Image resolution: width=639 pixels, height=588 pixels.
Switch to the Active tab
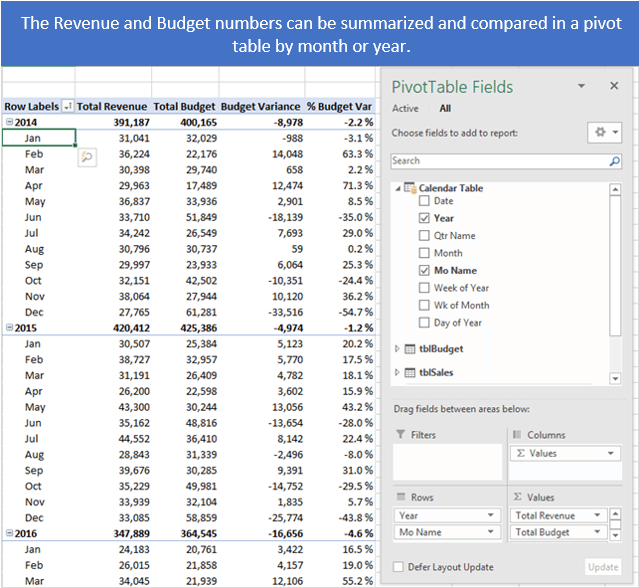coord(405,108)
